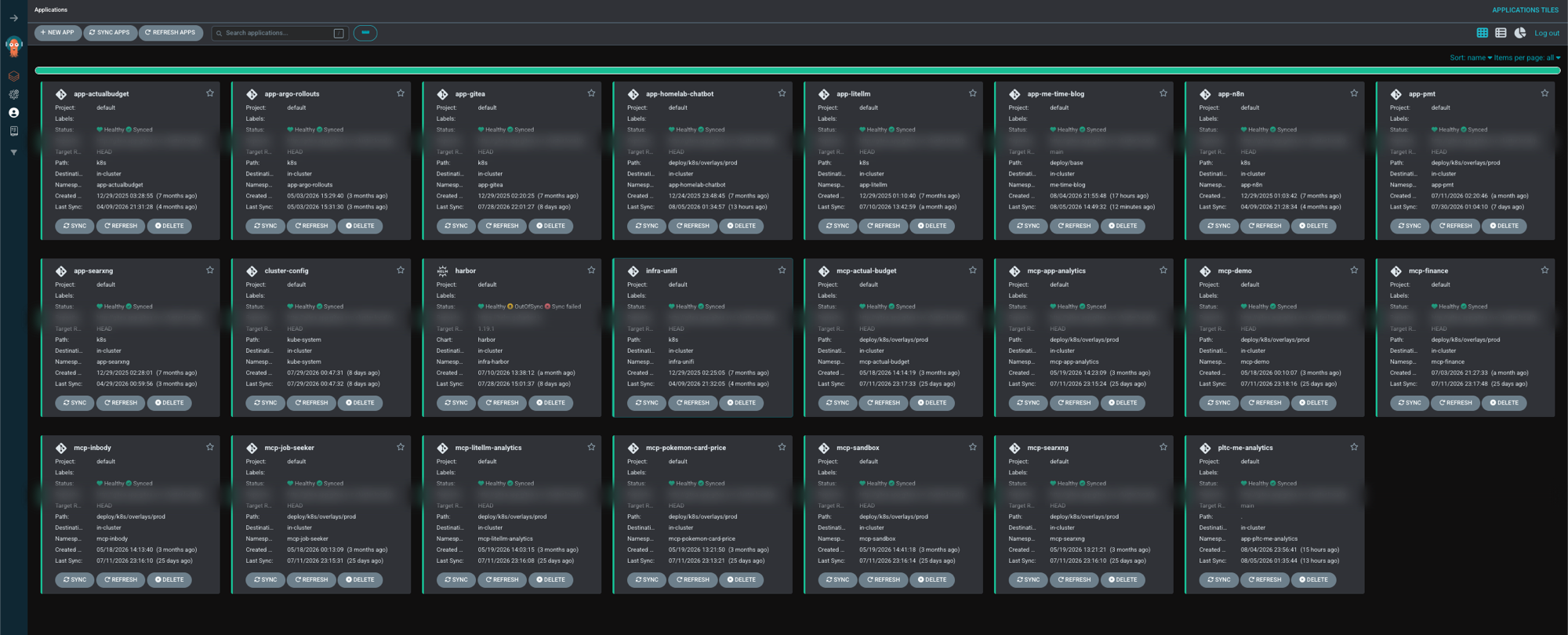Sync the mcp-inbody application
This screenshot has height=635, width=1568.
74,580
